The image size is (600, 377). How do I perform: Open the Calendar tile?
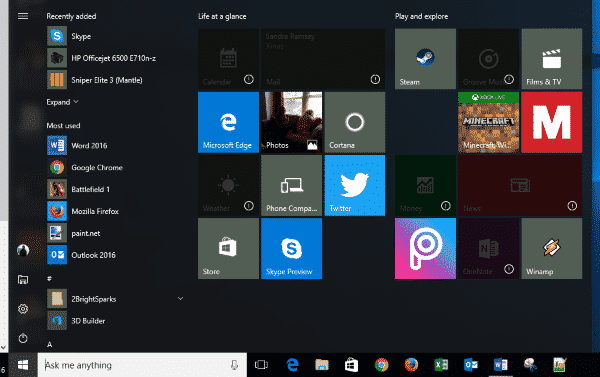point(228,59)
